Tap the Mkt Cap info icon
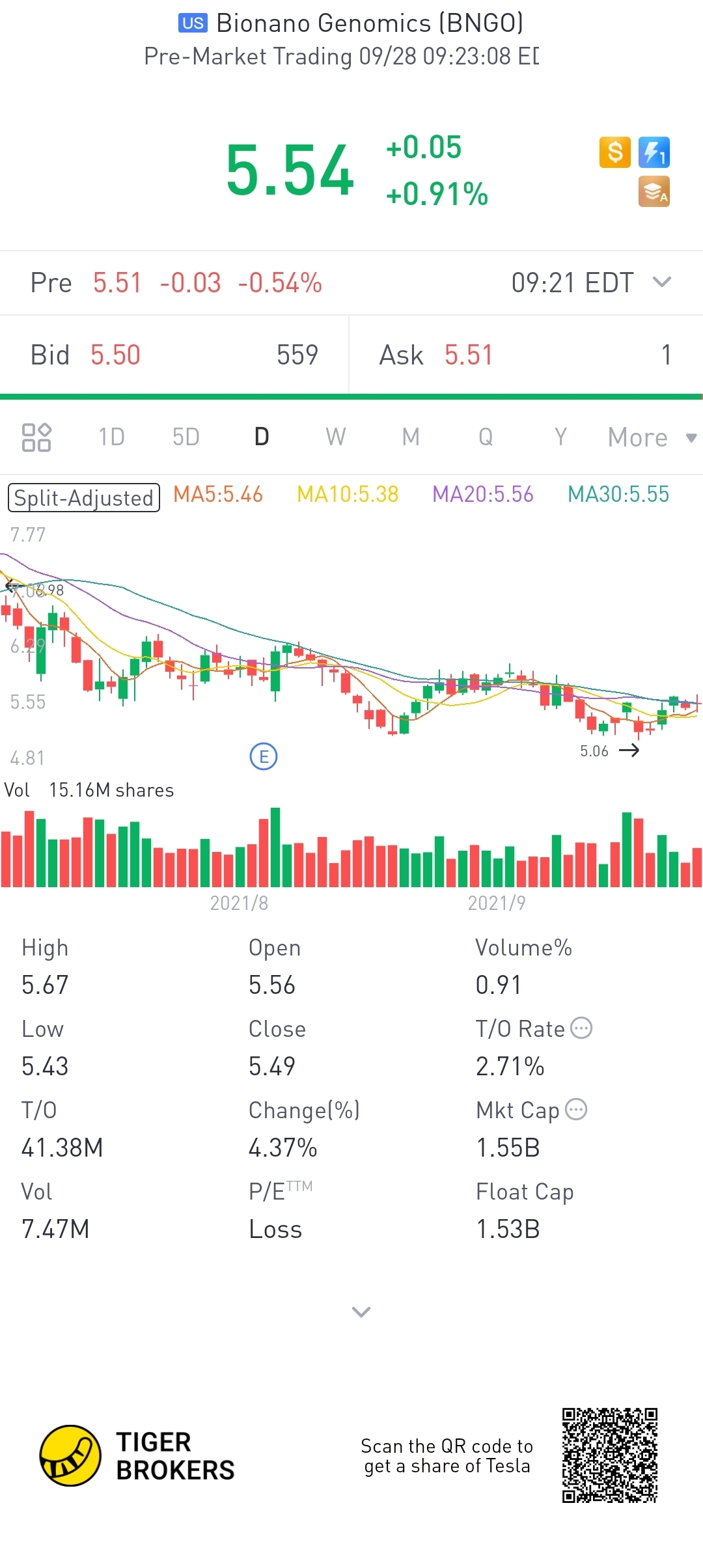Image resolution: width=703 pixels, height=1568 pixels. tap(576, 1109)
